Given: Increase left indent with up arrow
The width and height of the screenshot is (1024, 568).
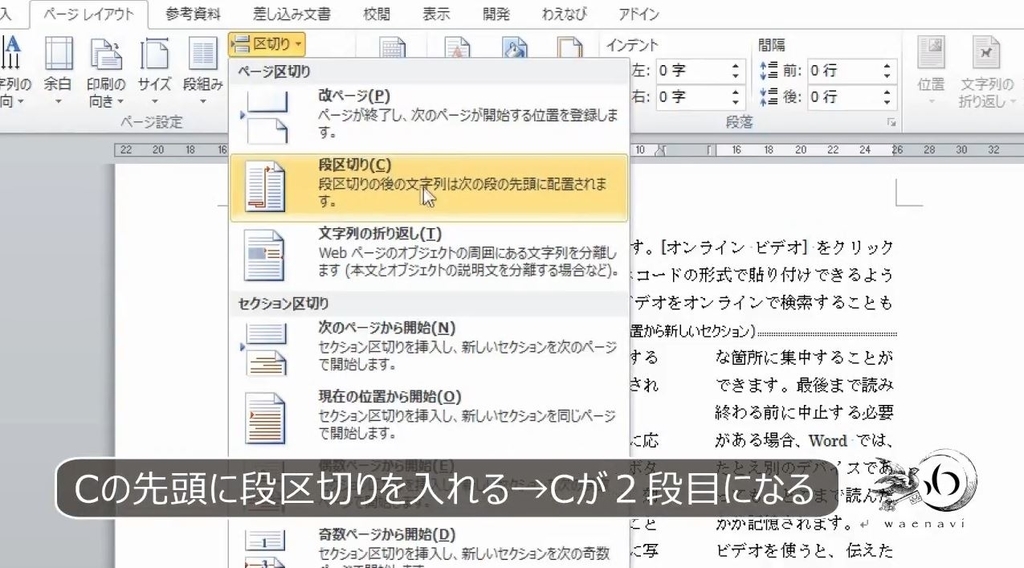Looking at the screenshot, I should pyautogui.click(x=735, y=65).
